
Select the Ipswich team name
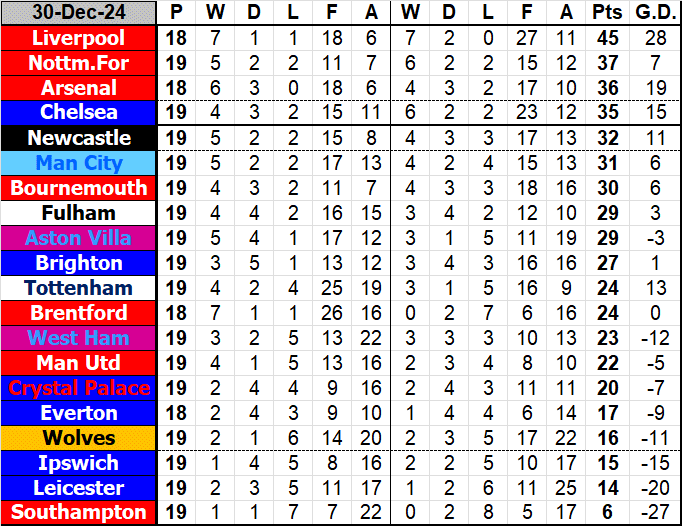(x=79, y=463)
